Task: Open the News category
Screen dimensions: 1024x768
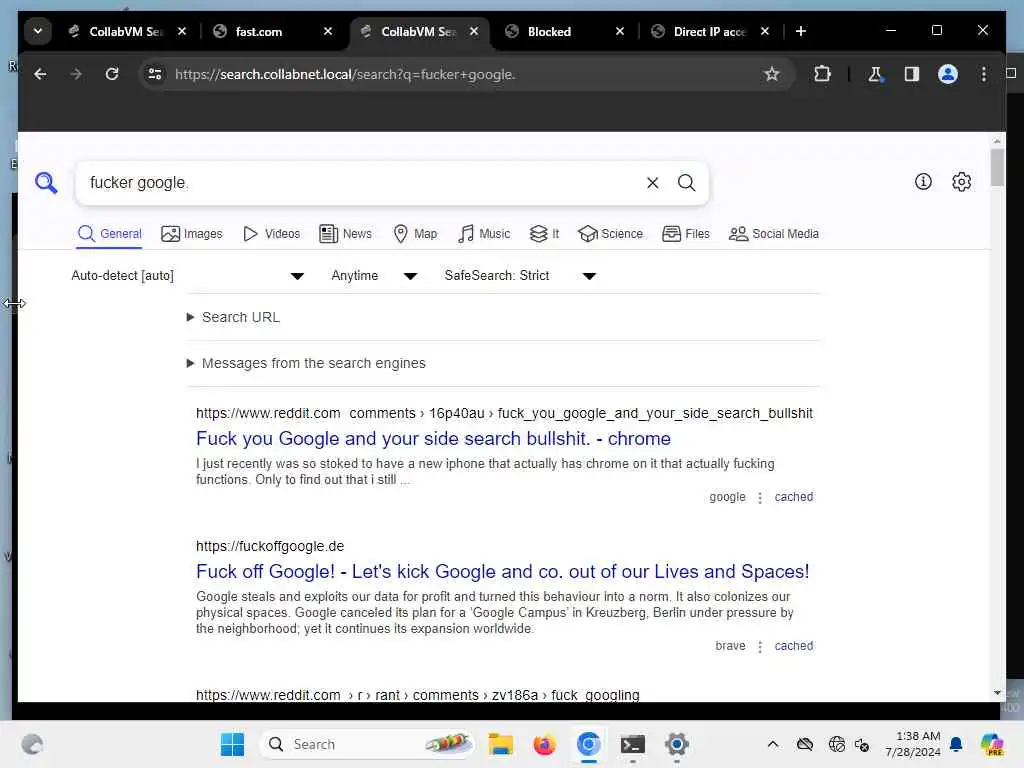Action: tap(345, 234)
